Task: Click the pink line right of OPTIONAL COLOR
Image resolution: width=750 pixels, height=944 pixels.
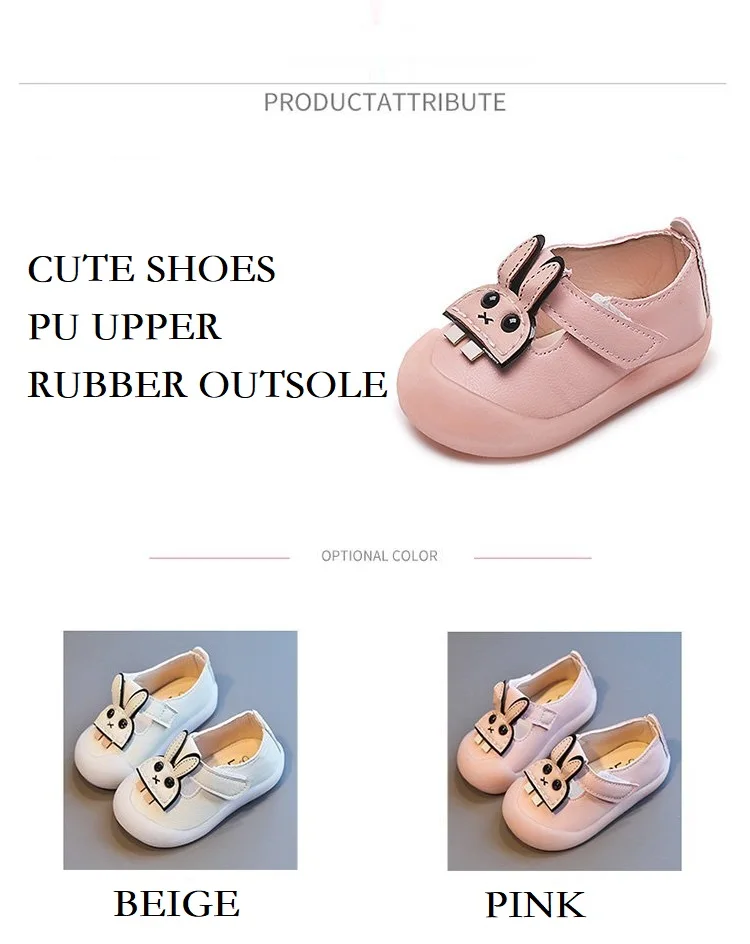Action: [x=533, y=558]
